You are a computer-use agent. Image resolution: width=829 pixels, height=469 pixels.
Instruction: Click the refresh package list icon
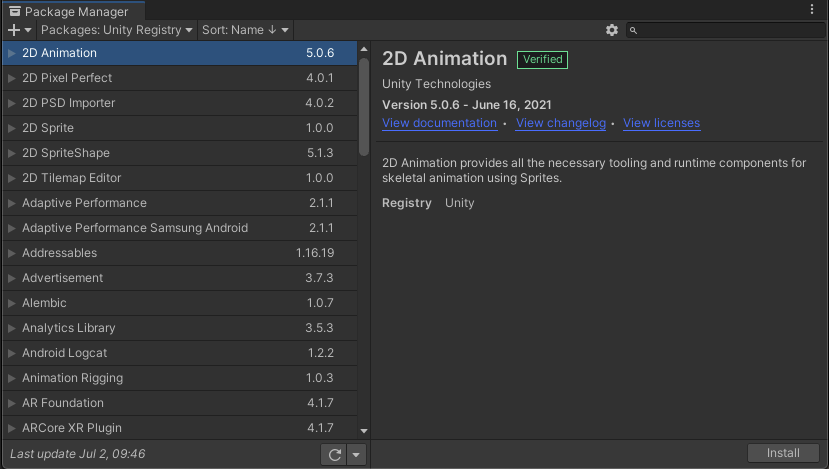click(x=334, y=454)
